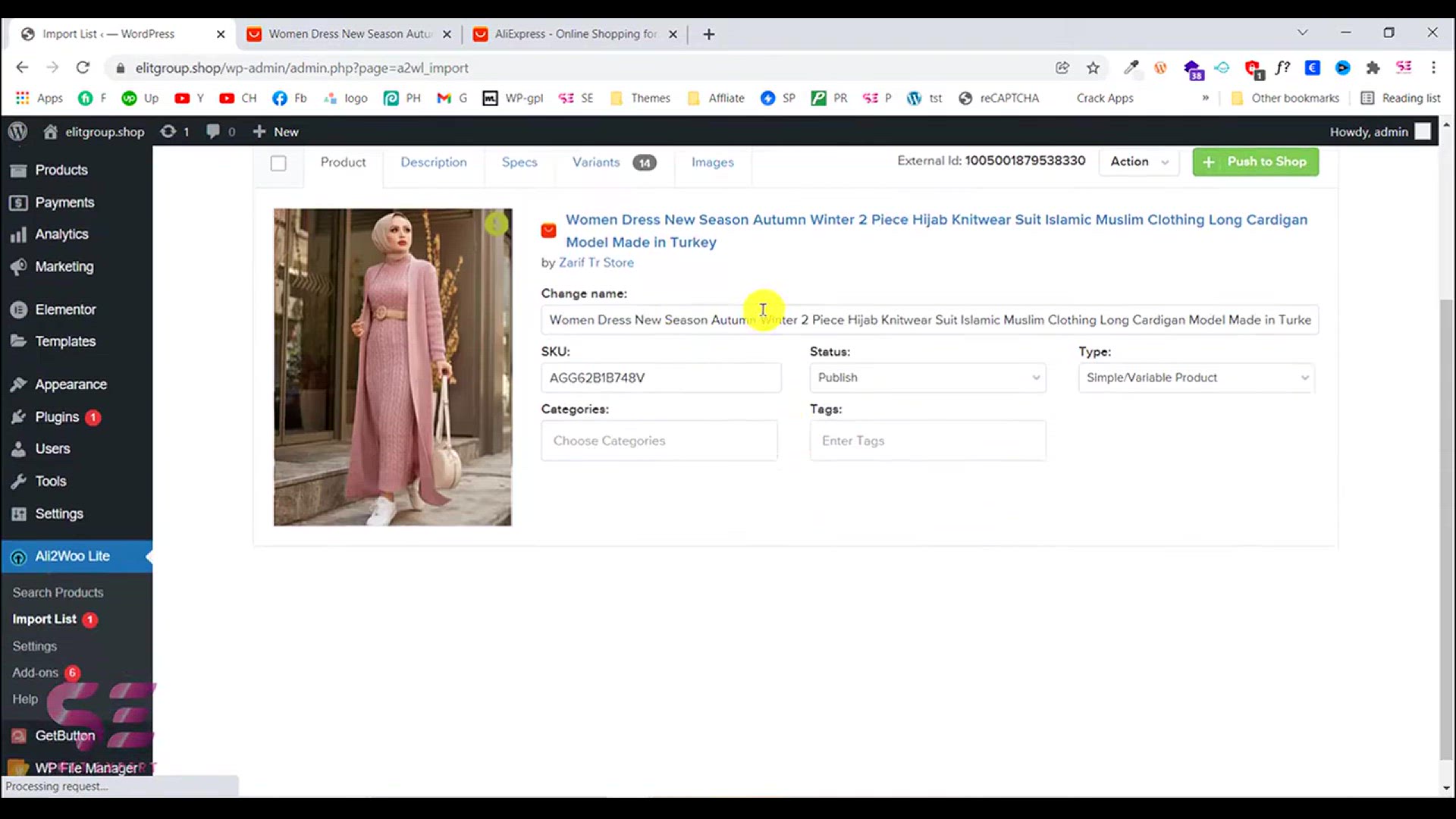Open the Extensions puzzle icon
The width and height of the screenshot is (1456, 819).
(x=1373, y=68)
